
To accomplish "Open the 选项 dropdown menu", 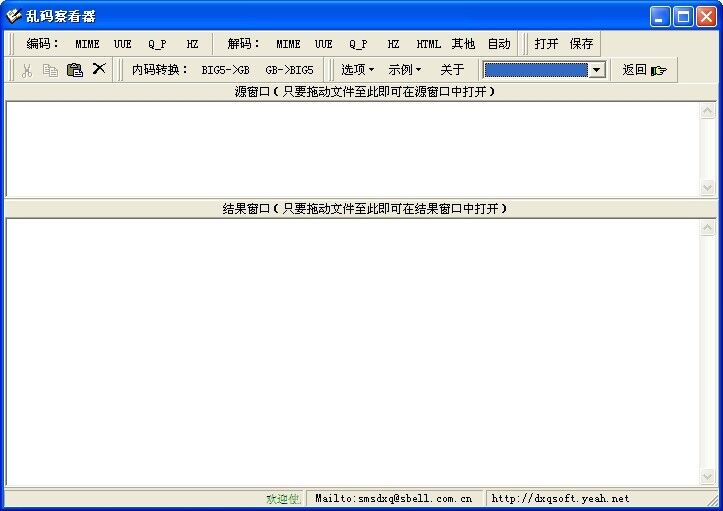I will 357,70.
